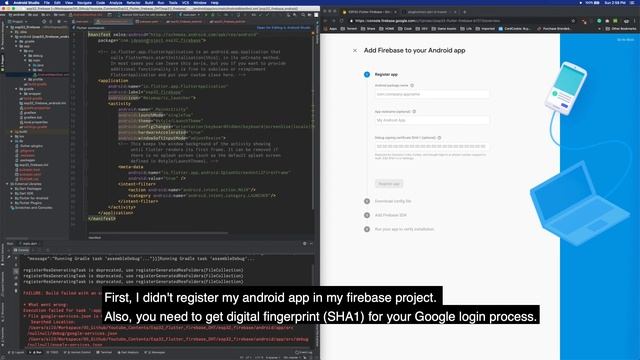Image resolution: width=640 pixels, height=360 pixels.
Task: Open the View menu
Action: pyautogui.click(x=69, y=2)
